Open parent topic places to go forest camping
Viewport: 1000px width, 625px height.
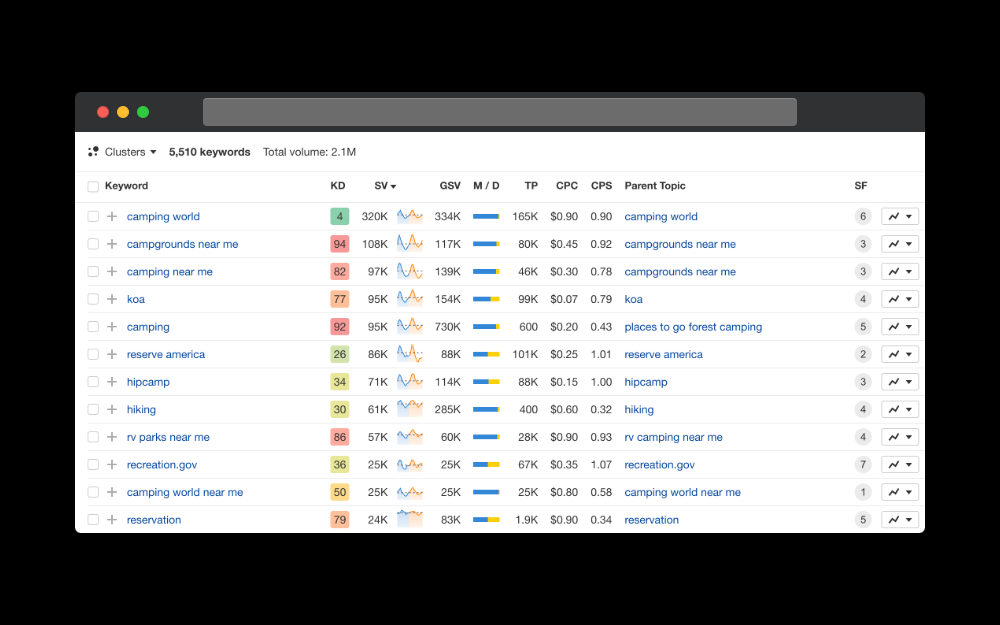(x=693, y=327)
